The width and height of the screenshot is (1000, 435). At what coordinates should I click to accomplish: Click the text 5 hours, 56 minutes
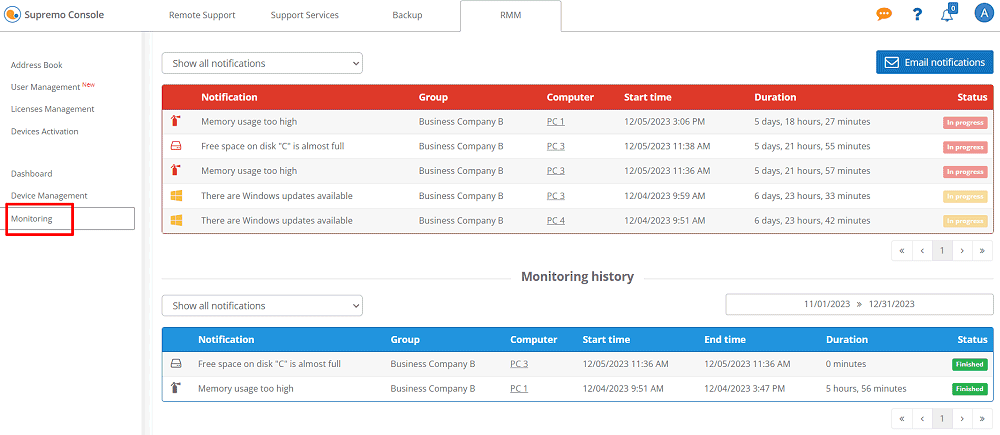pyautogui.click(x=865, y=388)
